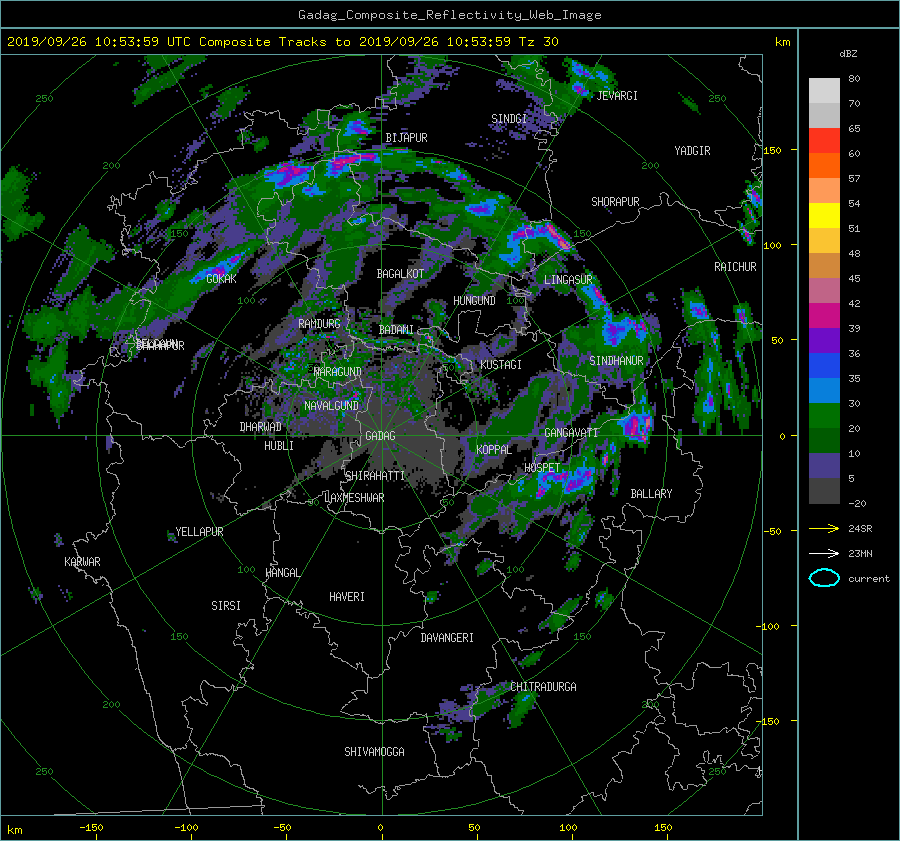Click the yellow 24SR arrow legend icon
This screenshot has height=841, width=900.
[x=824, y=528]
